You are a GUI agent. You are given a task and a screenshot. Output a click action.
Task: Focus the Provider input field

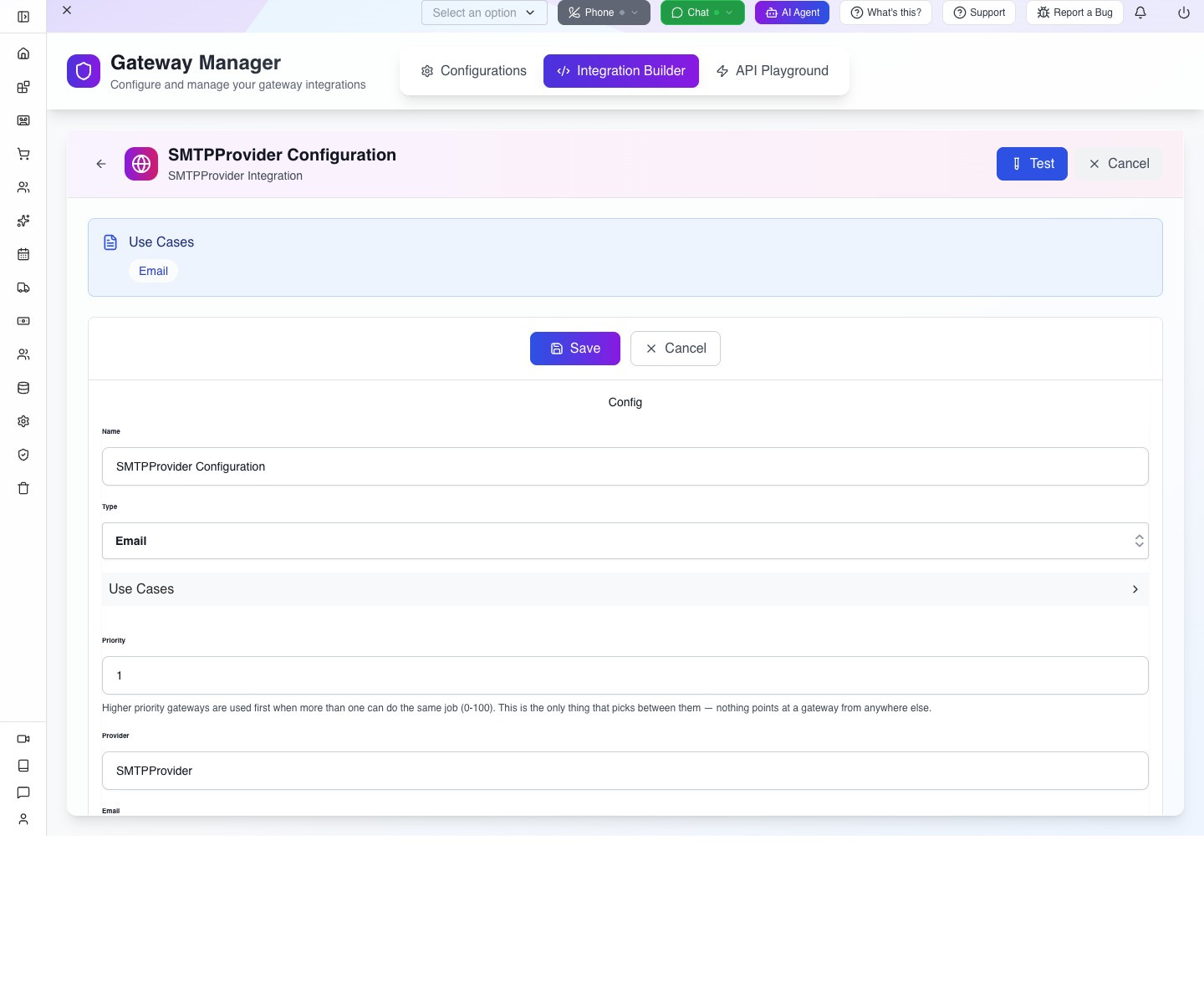(625, 771)
